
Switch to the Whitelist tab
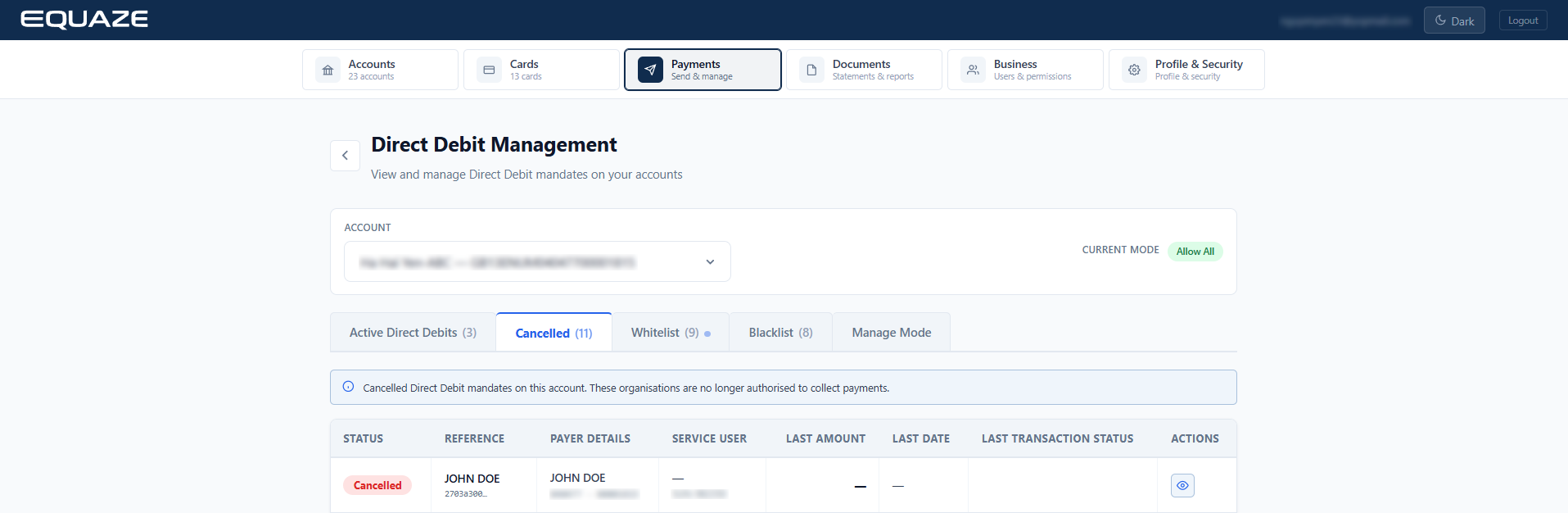pyautogui.click(x=671, y=332)
